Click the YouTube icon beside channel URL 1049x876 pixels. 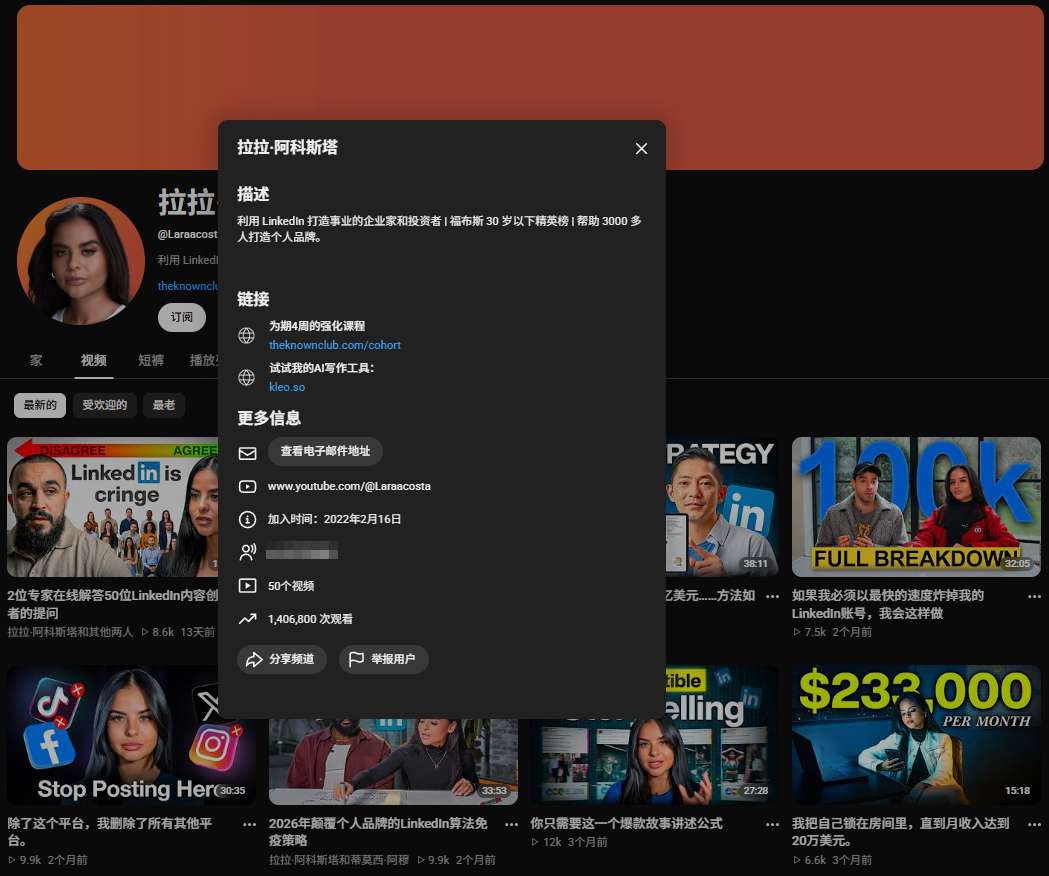pyautogui.click(x=248, y=487)
